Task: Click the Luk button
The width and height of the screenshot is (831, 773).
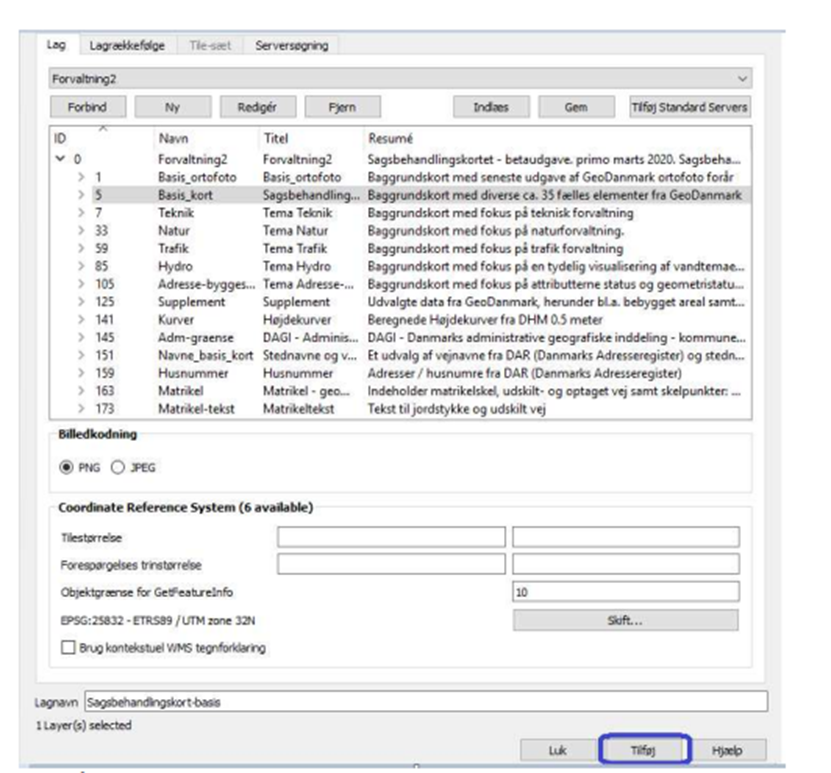Action: pyautogui.click(x=558, y=750)
